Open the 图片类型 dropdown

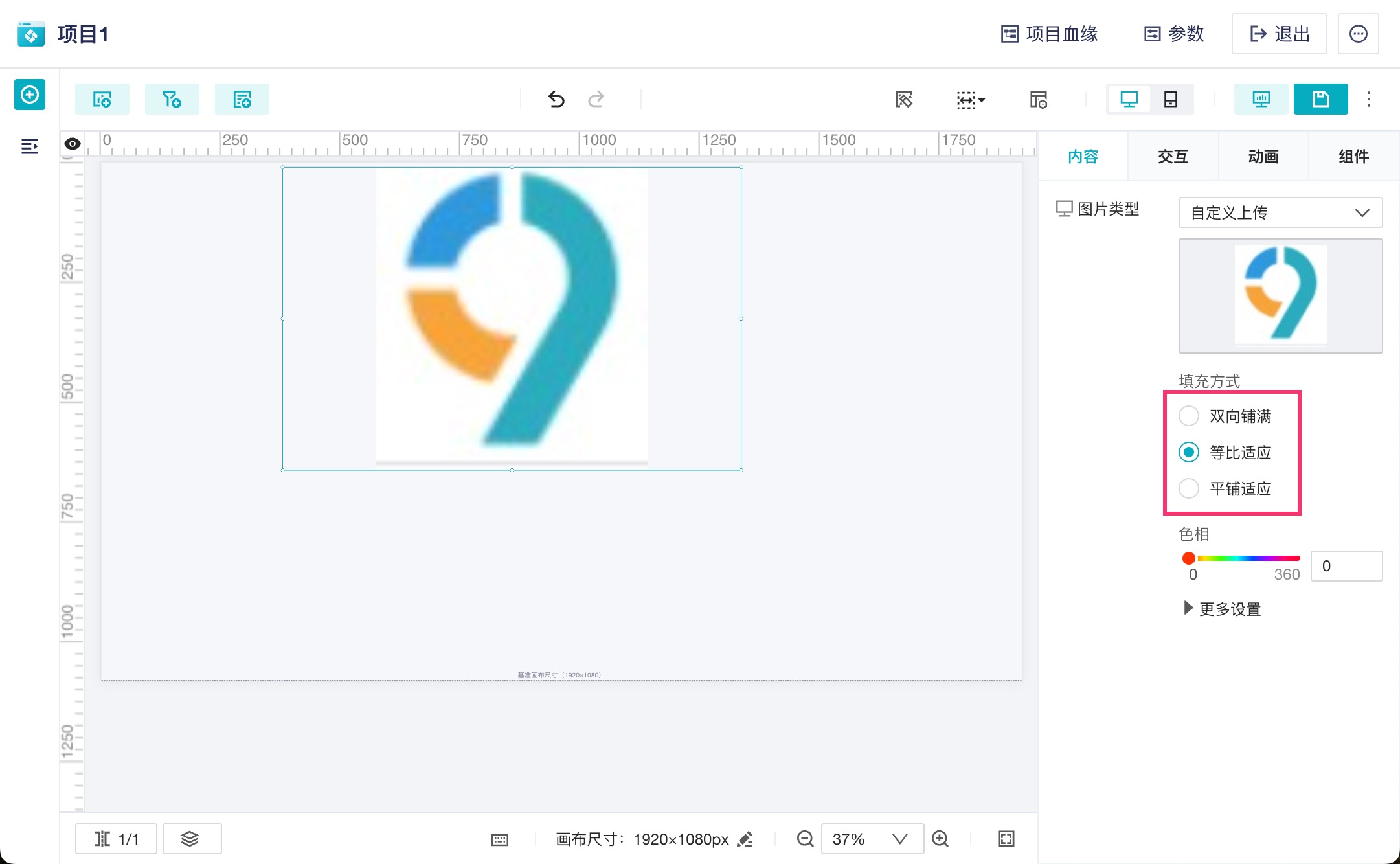pyautogui.click(x=1280, y=212)
